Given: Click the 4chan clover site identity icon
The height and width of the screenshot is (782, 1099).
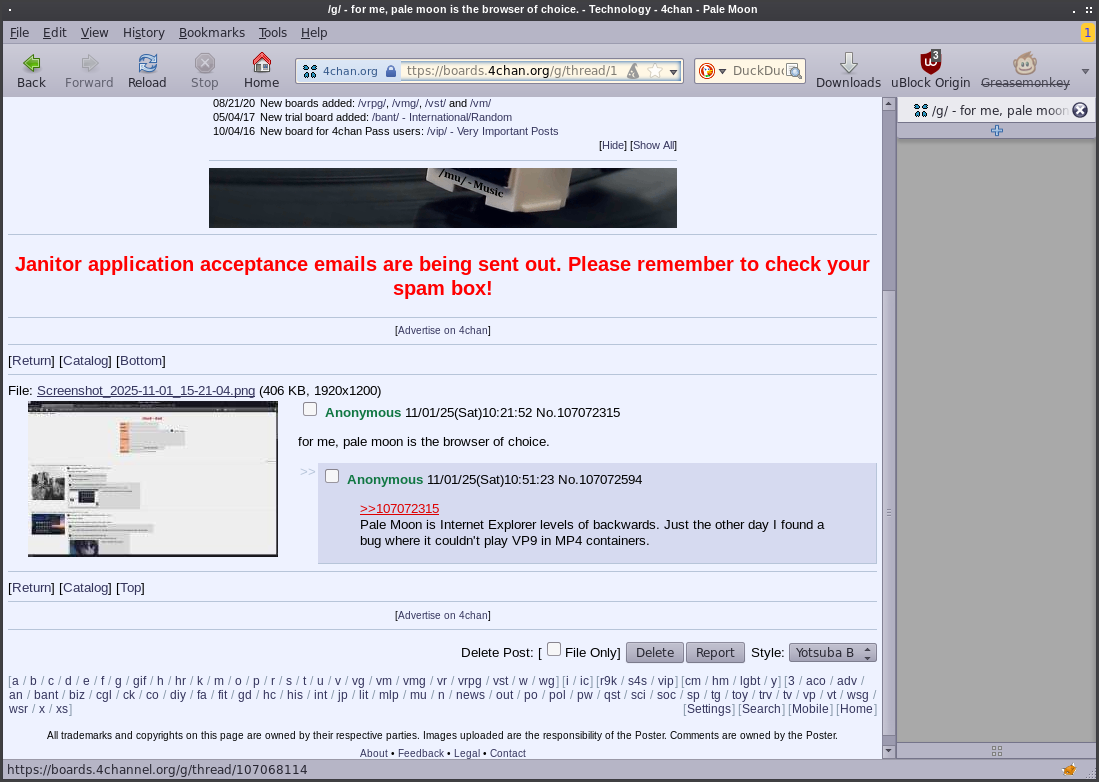Looking at the screenshot, I should tap(310, 71).
